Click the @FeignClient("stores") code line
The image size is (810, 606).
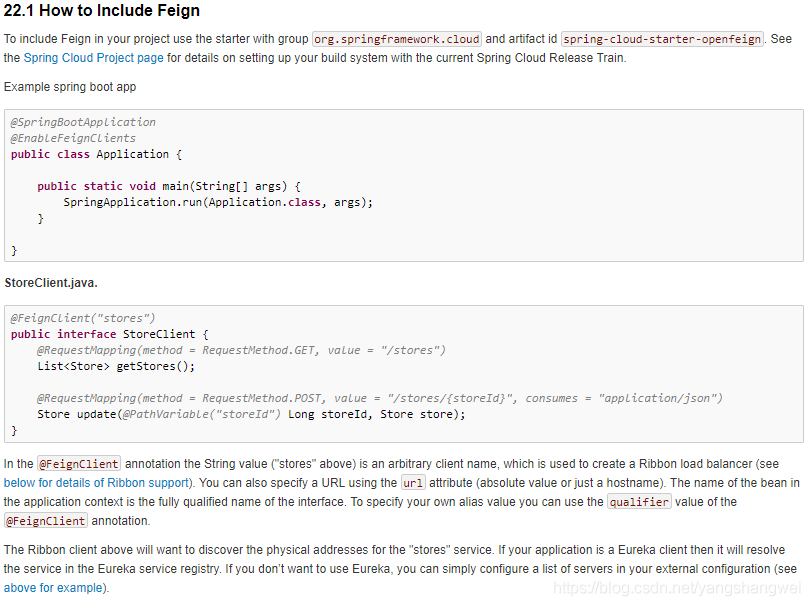click(83, 318)
